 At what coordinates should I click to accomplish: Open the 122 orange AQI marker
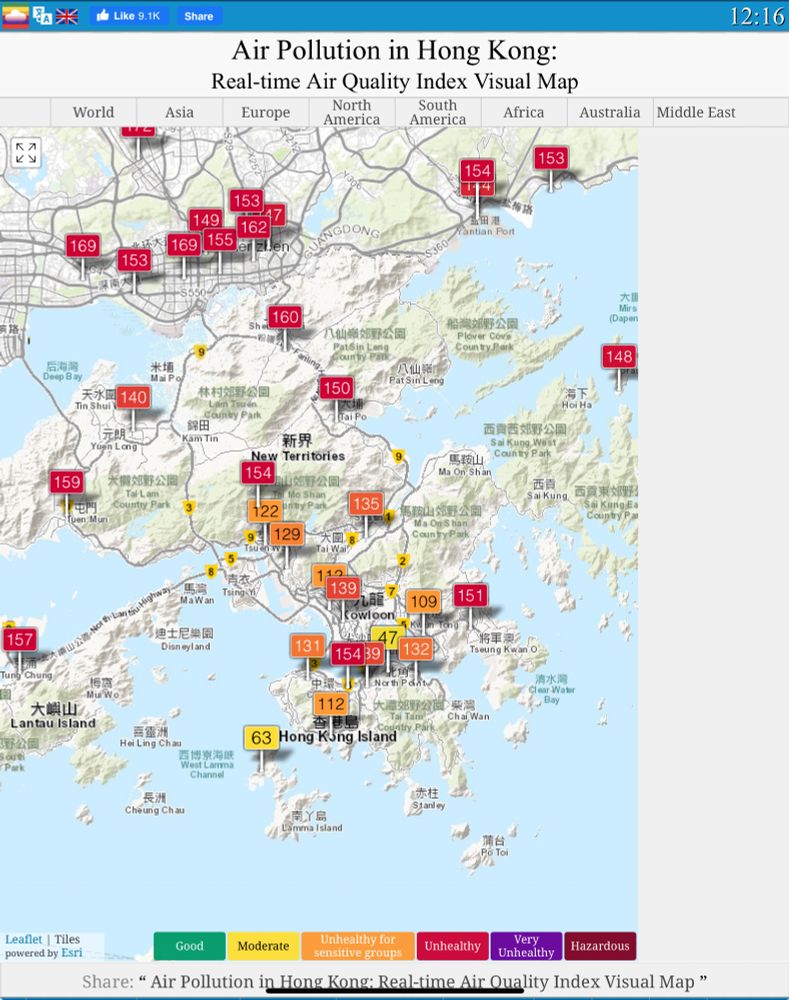click(265, 511)
